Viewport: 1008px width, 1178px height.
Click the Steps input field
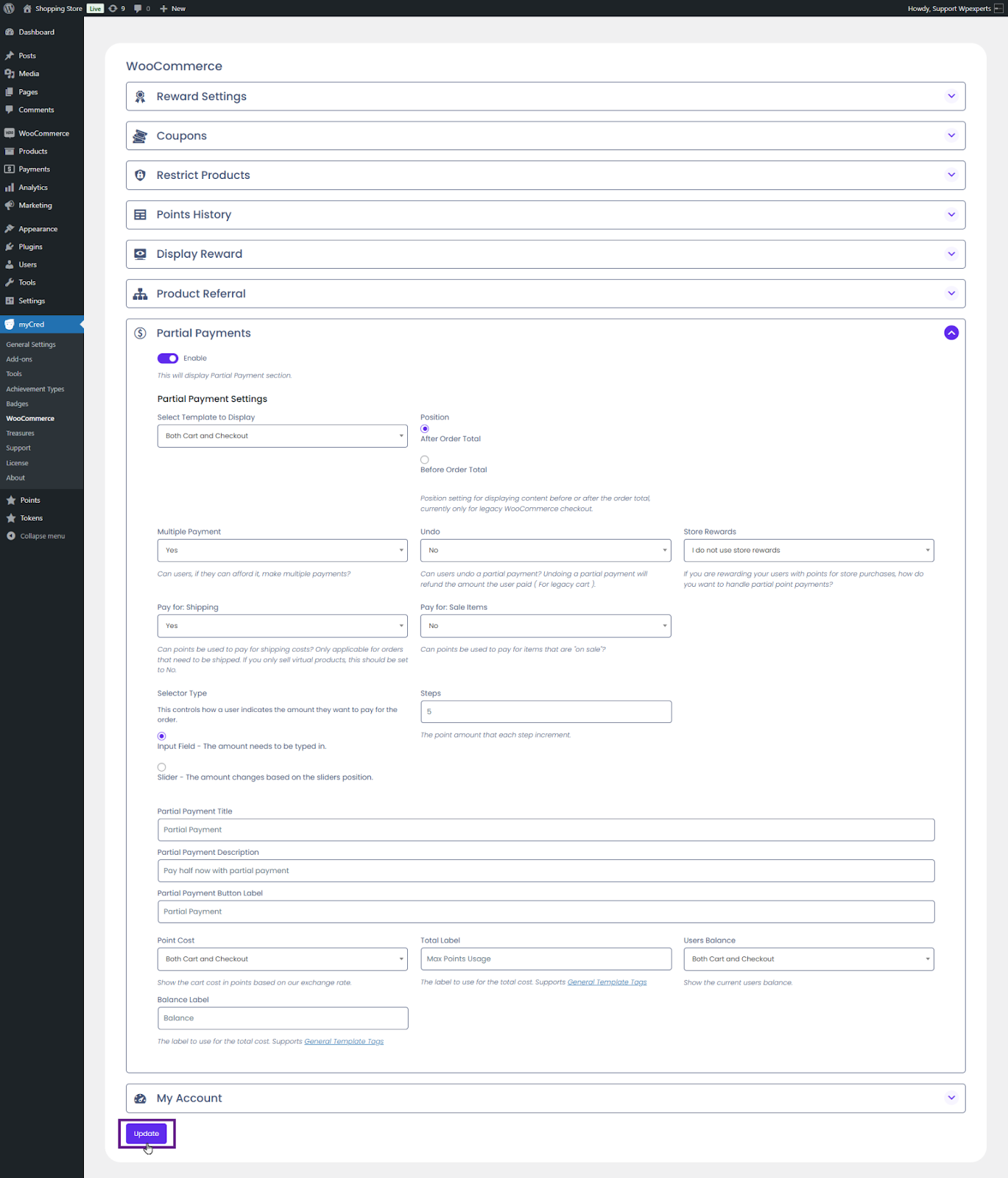point(546,712)
